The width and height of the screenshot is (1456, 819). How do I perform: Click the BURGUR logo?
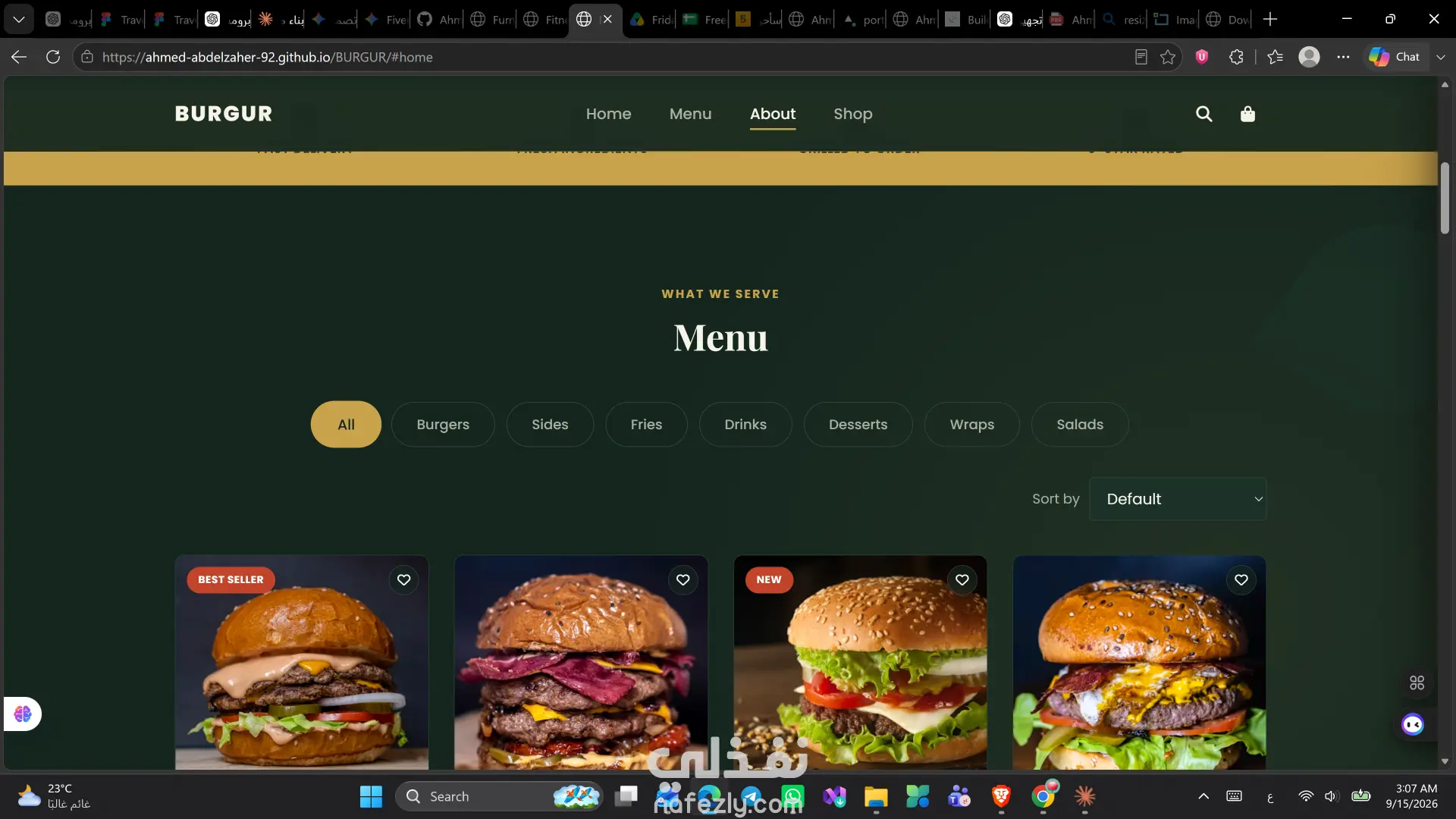(x=223, y=114)
